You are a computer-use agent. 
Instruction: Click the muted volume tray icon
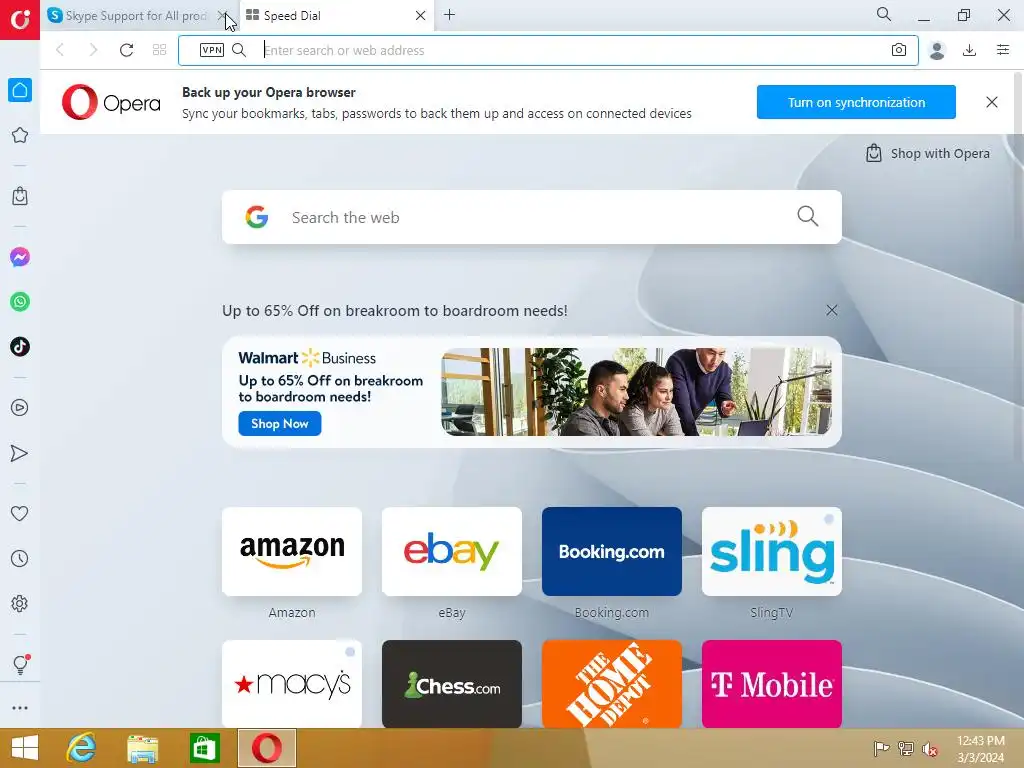[930, 749]
